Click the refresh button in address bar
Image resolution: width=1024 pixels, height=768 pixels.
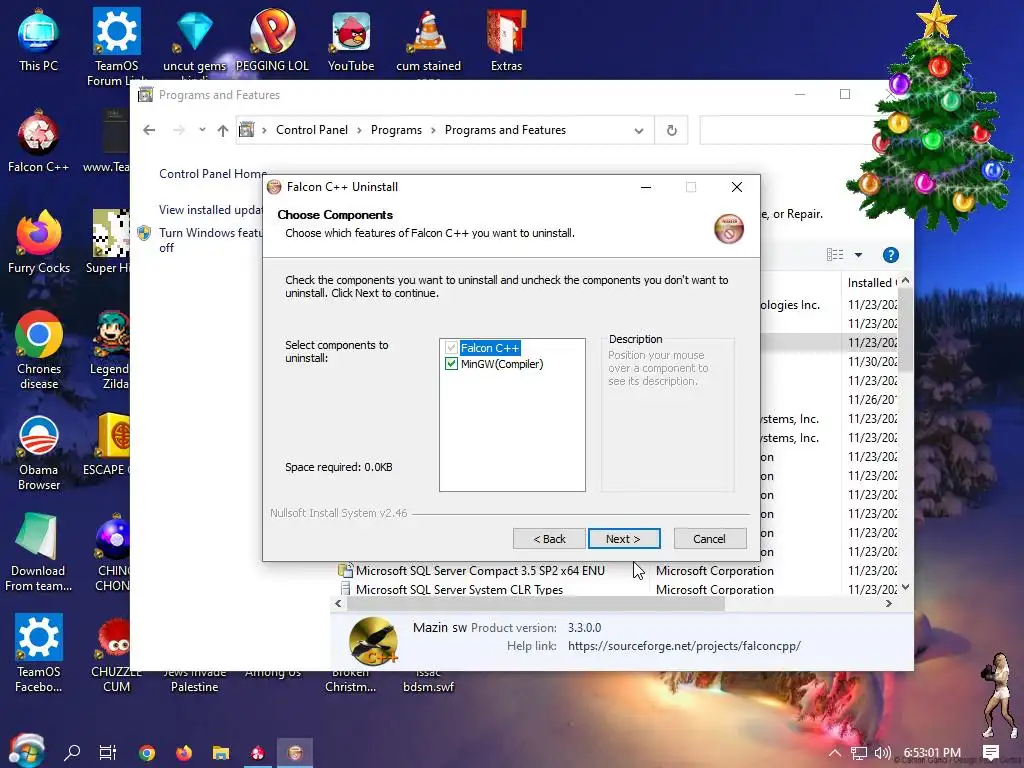click(x=671, y=130)
